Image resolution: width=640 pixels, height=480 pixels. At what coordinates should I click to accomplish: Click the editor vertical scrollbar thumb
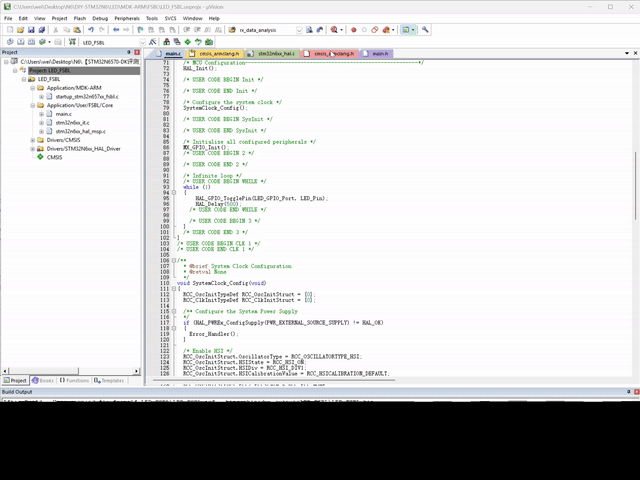636,186
